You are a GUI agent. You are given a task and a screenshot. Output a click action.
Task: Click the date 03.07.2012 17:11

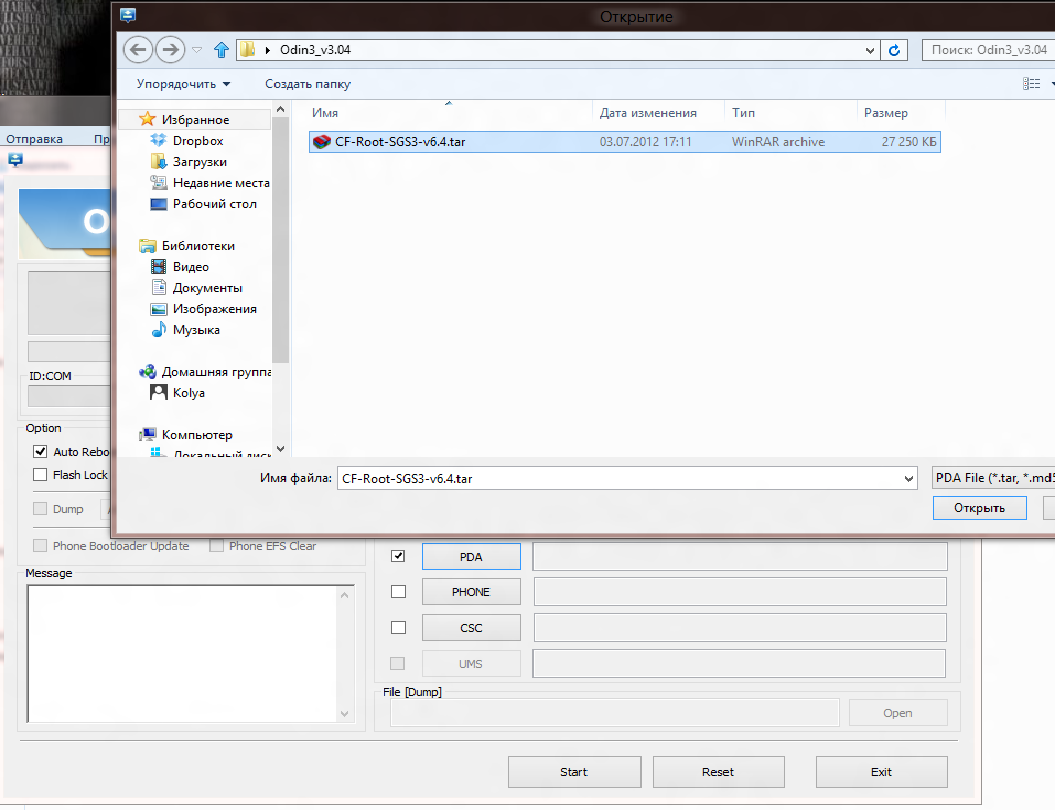coord(645,142)
